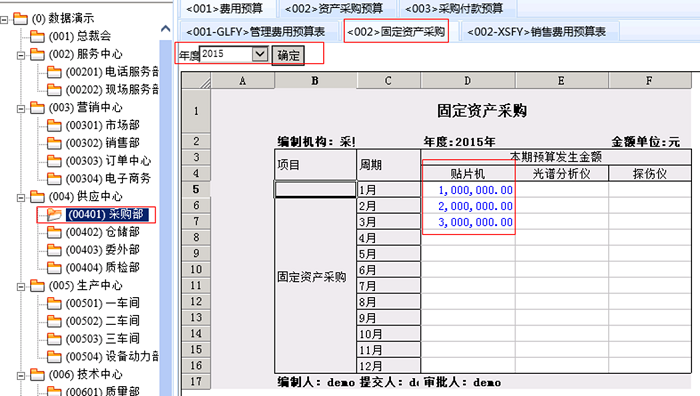
Task: Select the (00304) 电子商务 tree item
Action: [108, 179]
